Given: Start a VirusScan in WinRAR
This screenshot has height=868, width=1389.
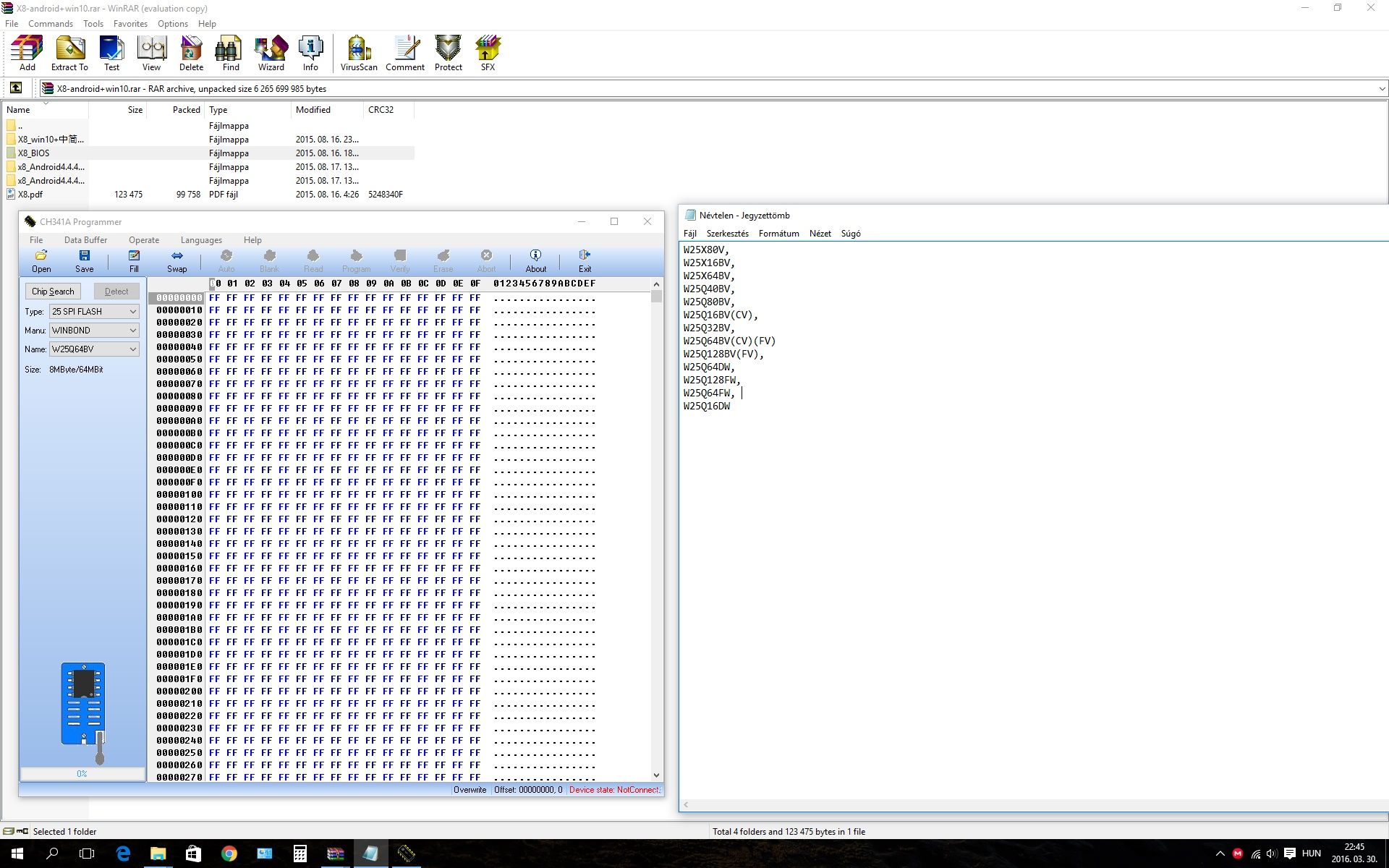Looking at the screenshot, I should (359, 54).
